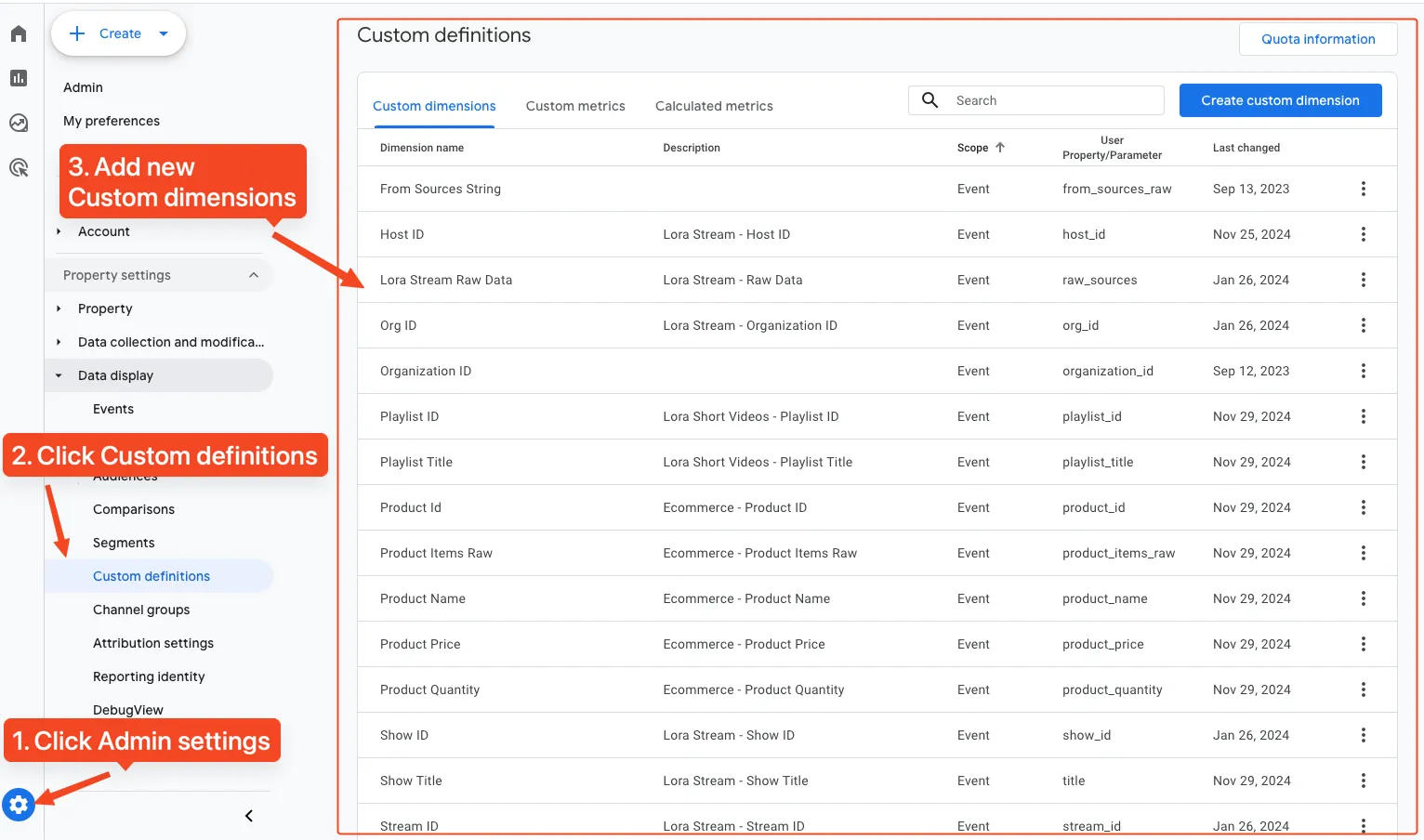Click the Product Quantity dimension name
The height and width of the screenshot is (840, 1424).
coord(429,689)
